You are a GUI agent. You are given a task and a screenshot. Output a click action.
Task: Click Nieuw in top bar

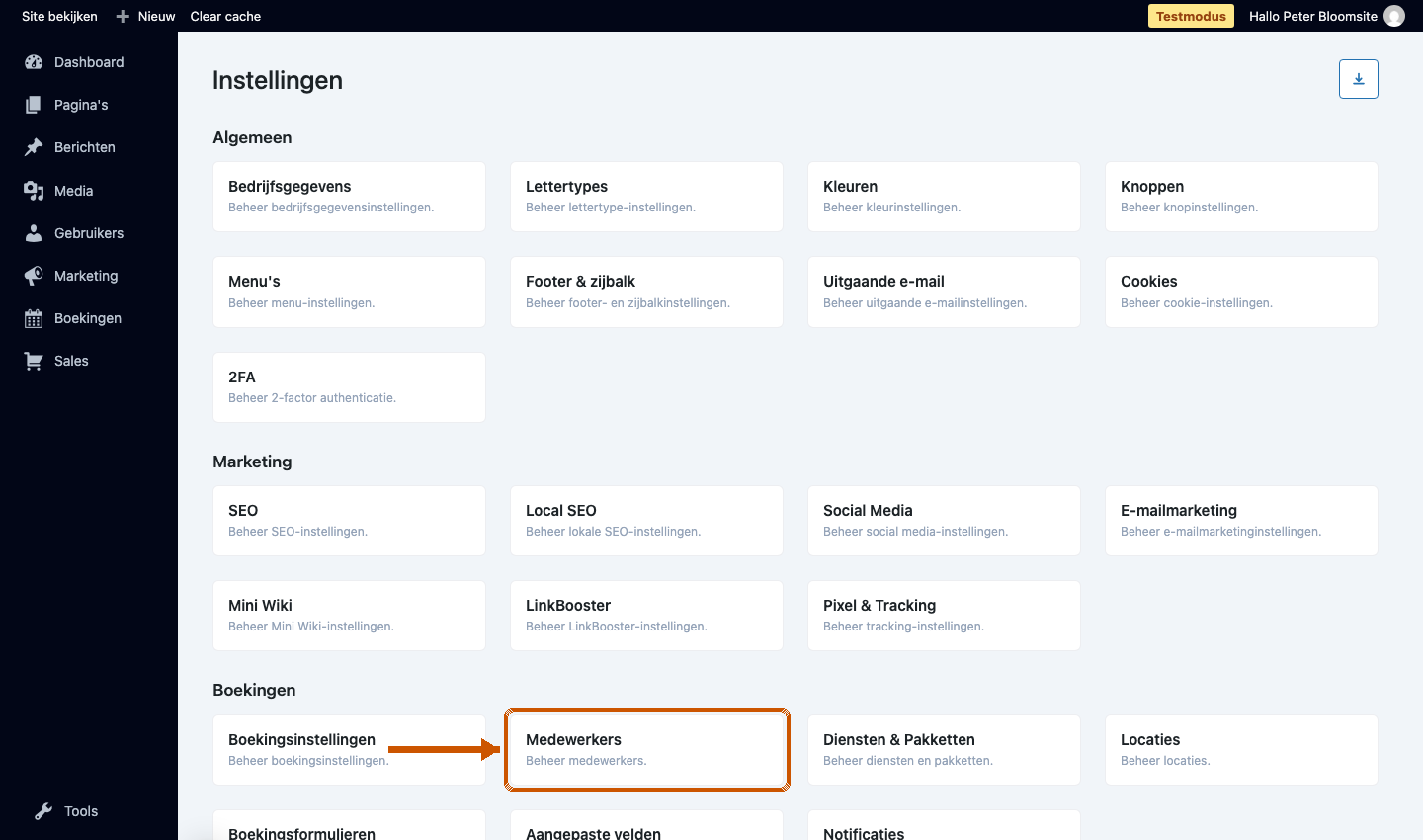pyautogui.click(x=156, y=16)
